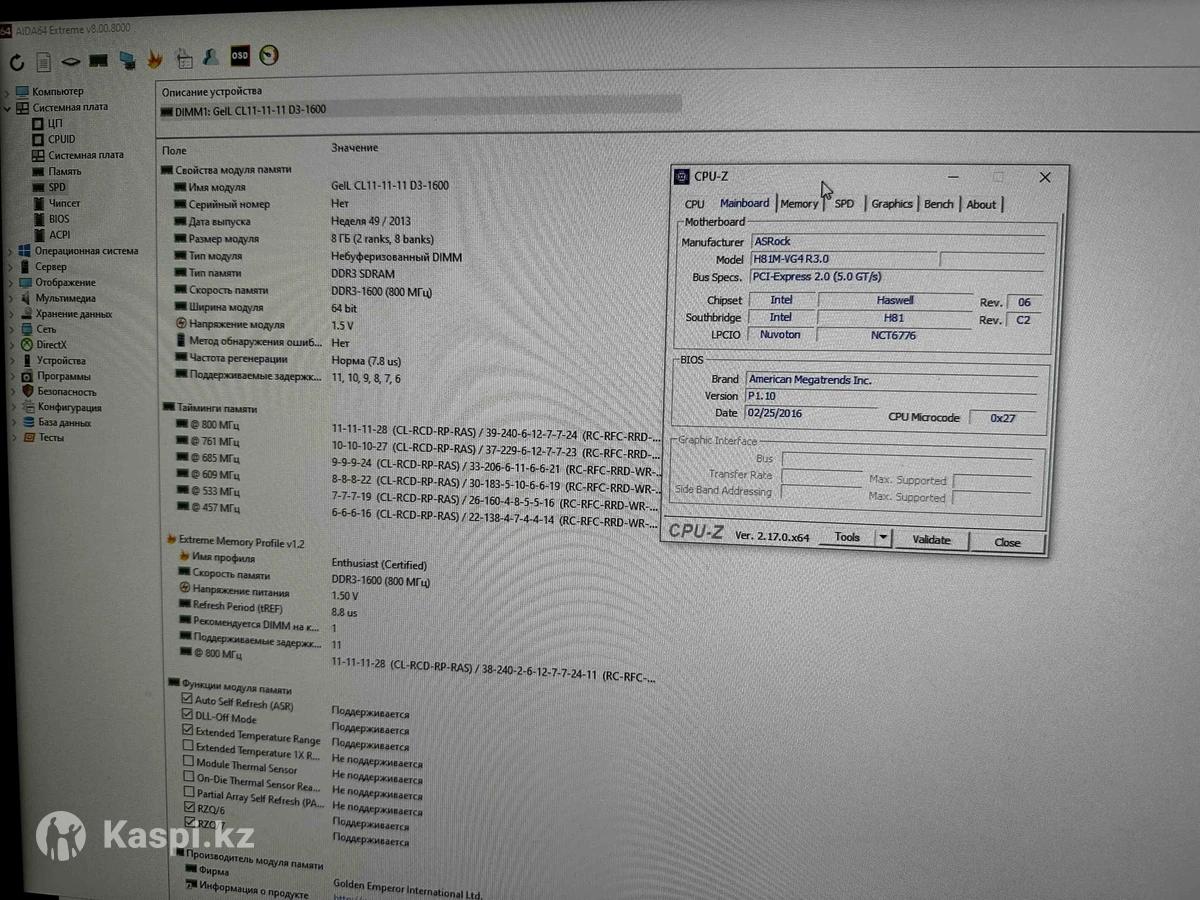Viewport: 1200px width, 900px height.
Task: Select the BIOS item in sidebar tree
Action: [x=59, y=219]
